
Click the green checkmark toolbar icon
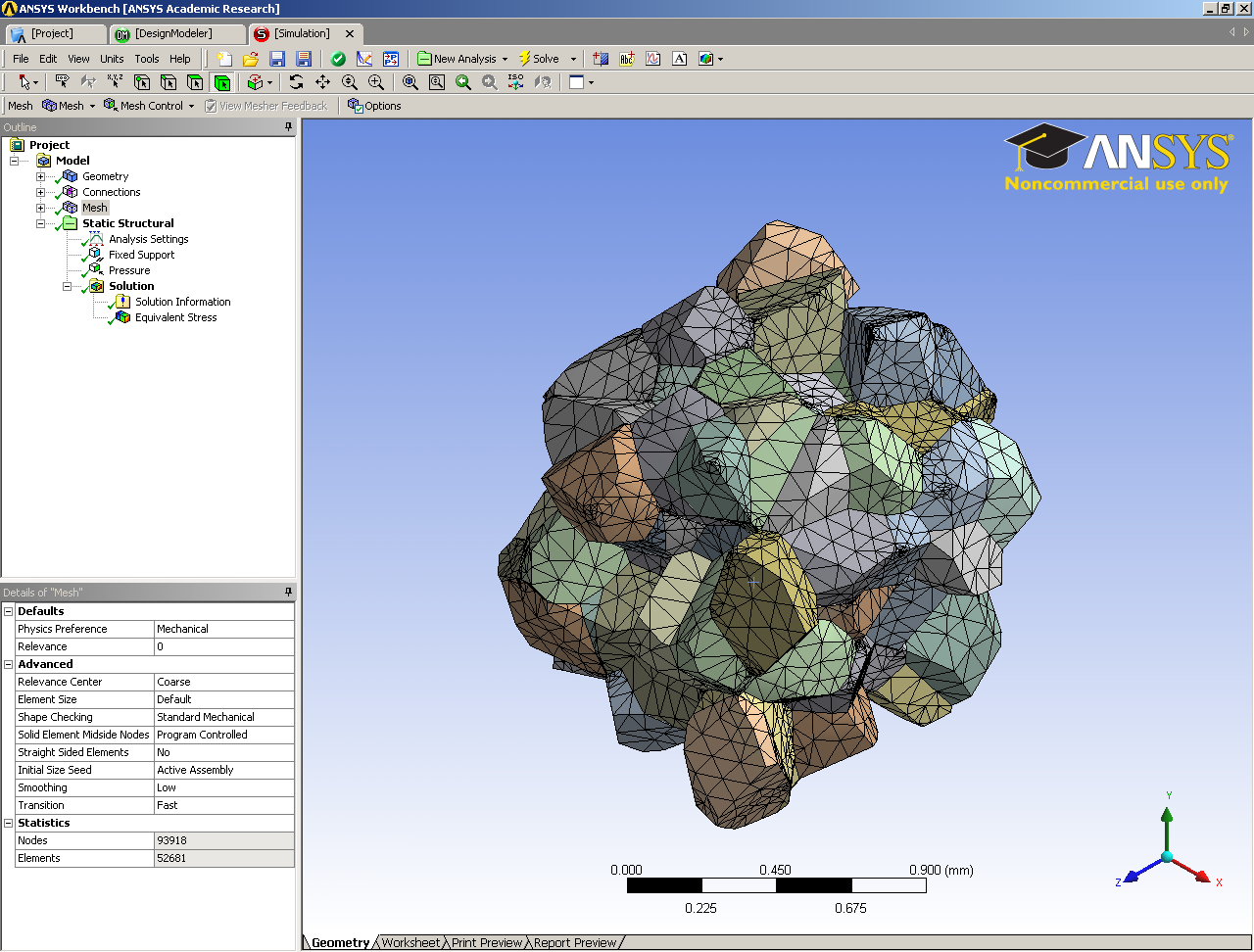[x=338, y=59]
